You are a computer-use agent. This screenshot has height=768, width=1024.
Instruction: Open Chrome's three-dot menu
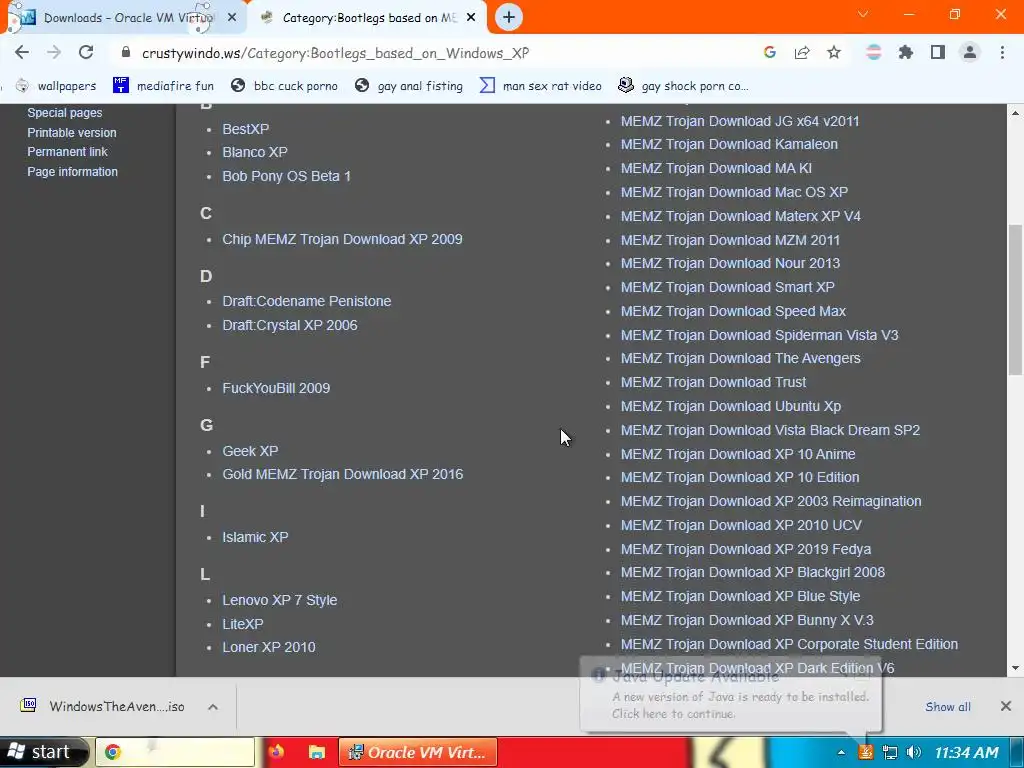pos(1002,52)
